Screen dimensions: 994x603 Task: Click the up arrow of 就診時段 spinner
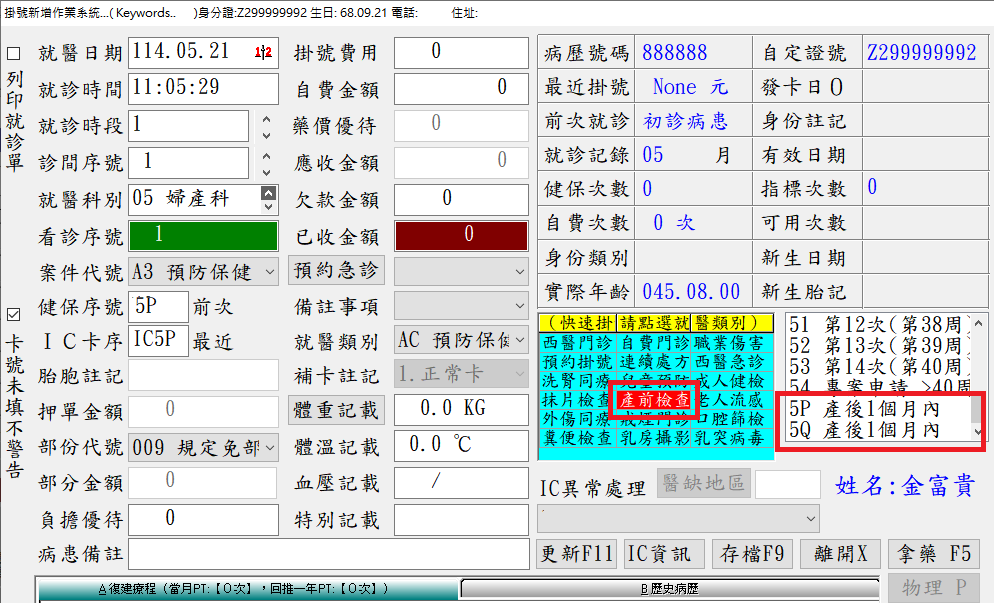click(266, 119)
